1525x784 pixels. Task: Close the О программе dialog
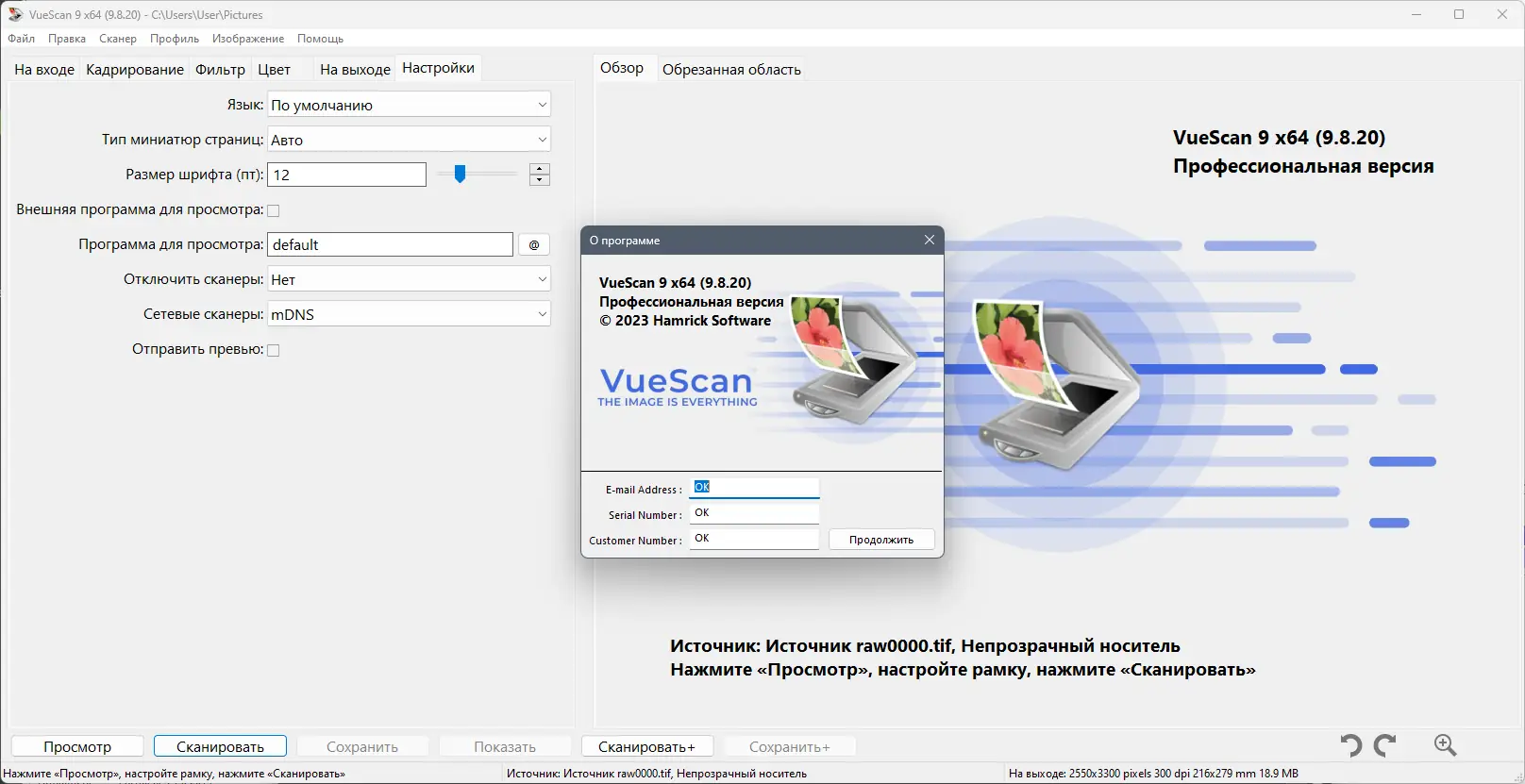click(930, 240)
